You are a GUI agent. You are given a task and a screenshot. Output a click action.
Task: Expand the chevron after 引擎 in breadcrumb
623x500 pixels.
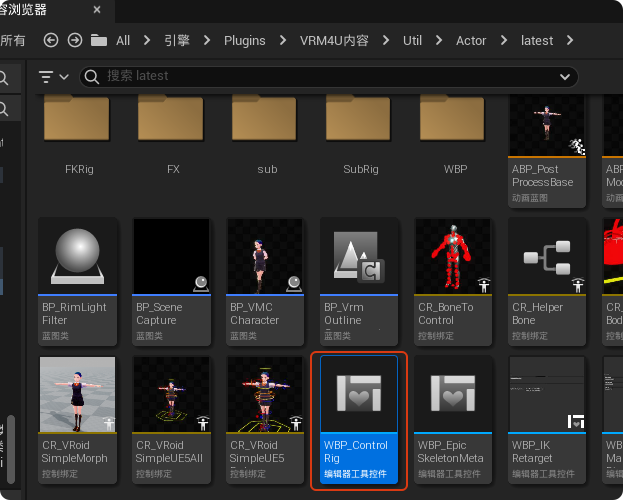click(x=207, y=40)
